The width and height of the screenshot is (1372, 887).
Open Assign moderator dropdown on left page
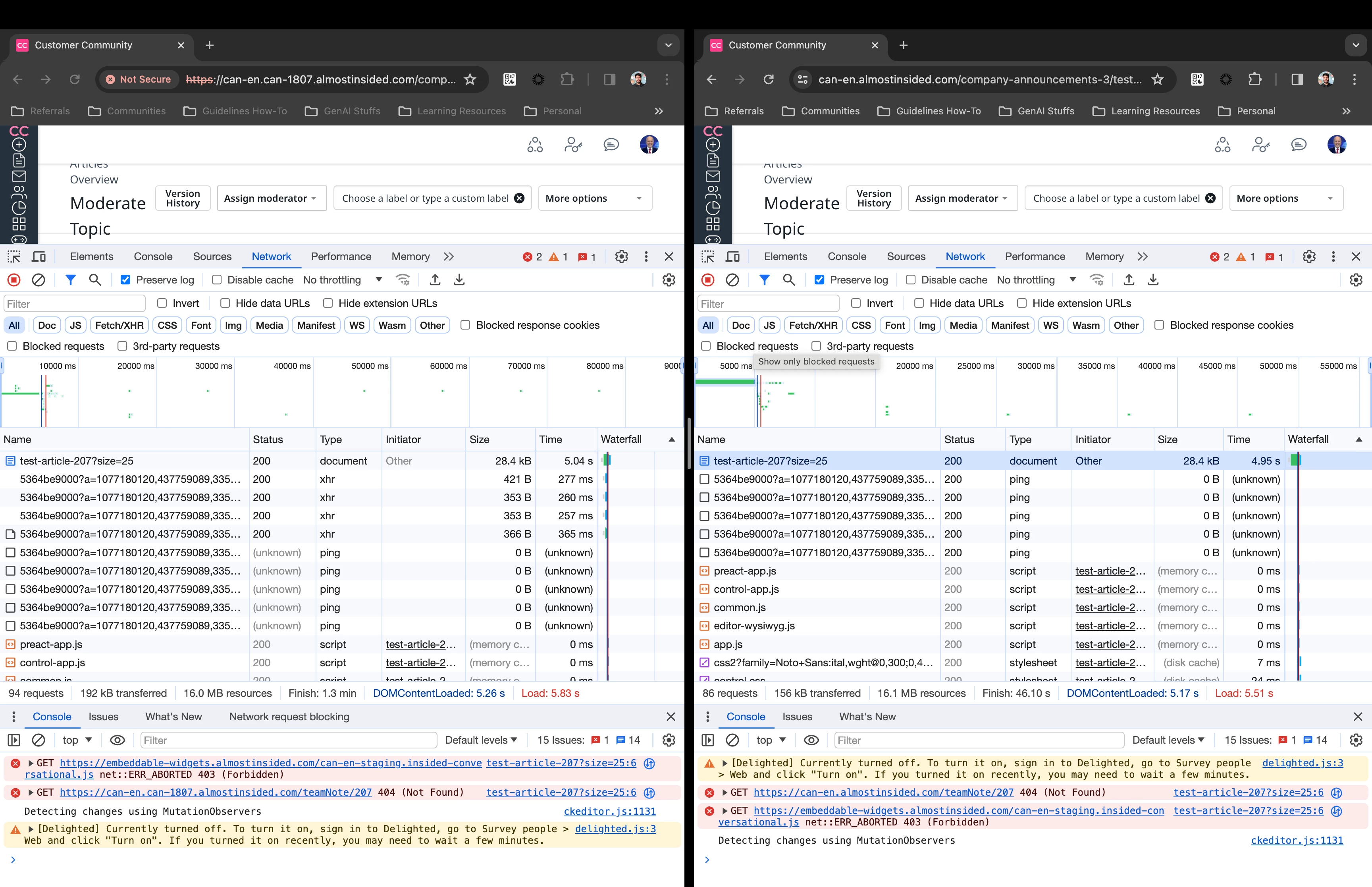[271, 198]
